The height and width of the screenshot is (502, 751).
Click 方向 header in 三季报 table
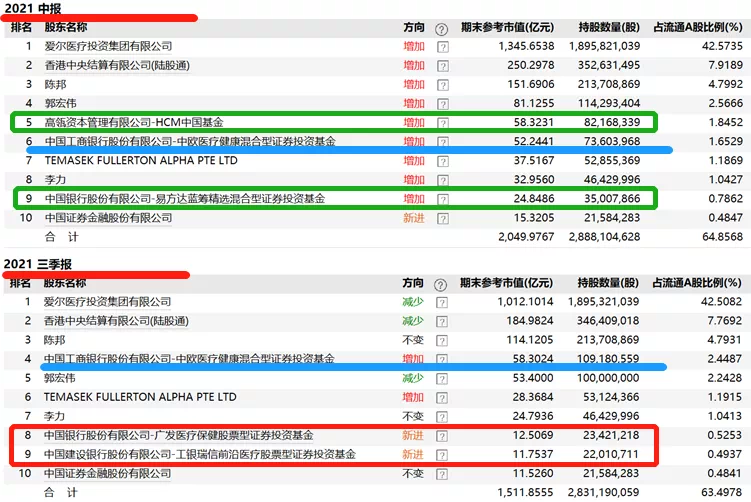tap(413, 283)
